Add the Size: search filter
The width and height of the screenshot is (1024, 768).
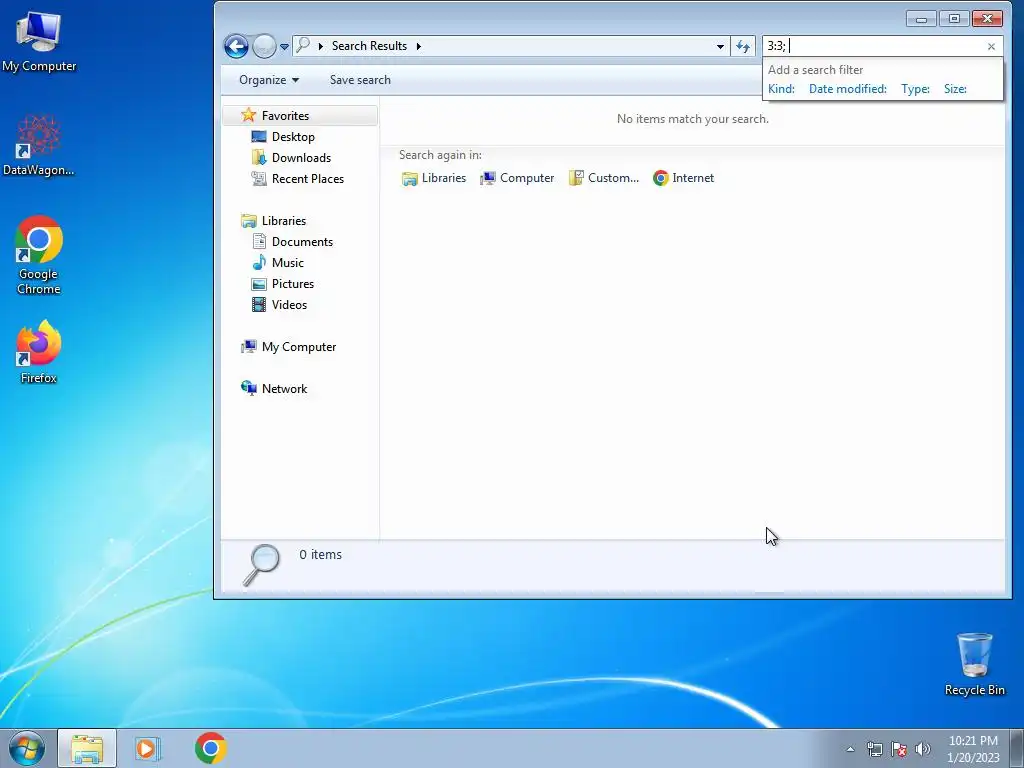[955, 89]
